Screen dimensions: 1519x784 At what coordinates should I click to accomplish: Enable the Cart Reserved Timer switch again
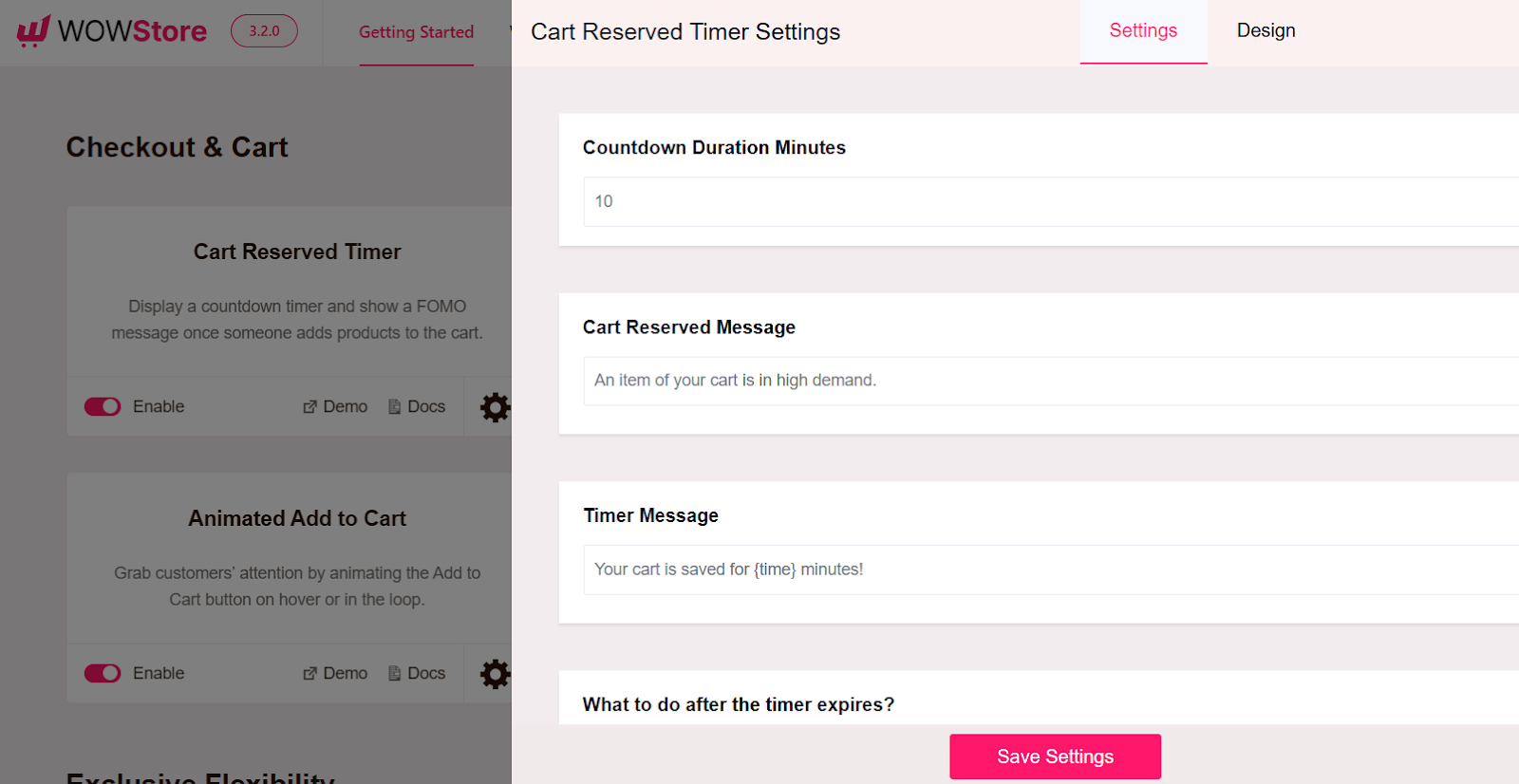(102, 406)
